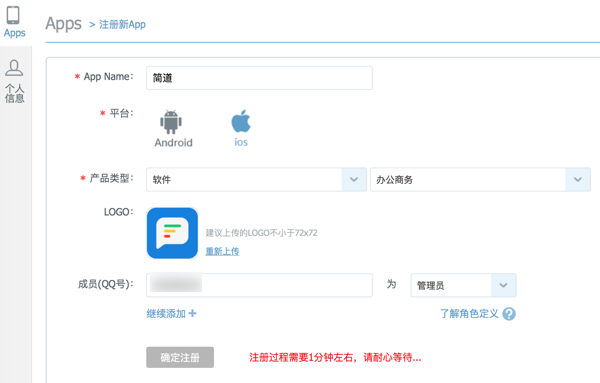
Task: Click the 注册新App breadcrumb
Action: pyautogui.click(x=122, y=24)
